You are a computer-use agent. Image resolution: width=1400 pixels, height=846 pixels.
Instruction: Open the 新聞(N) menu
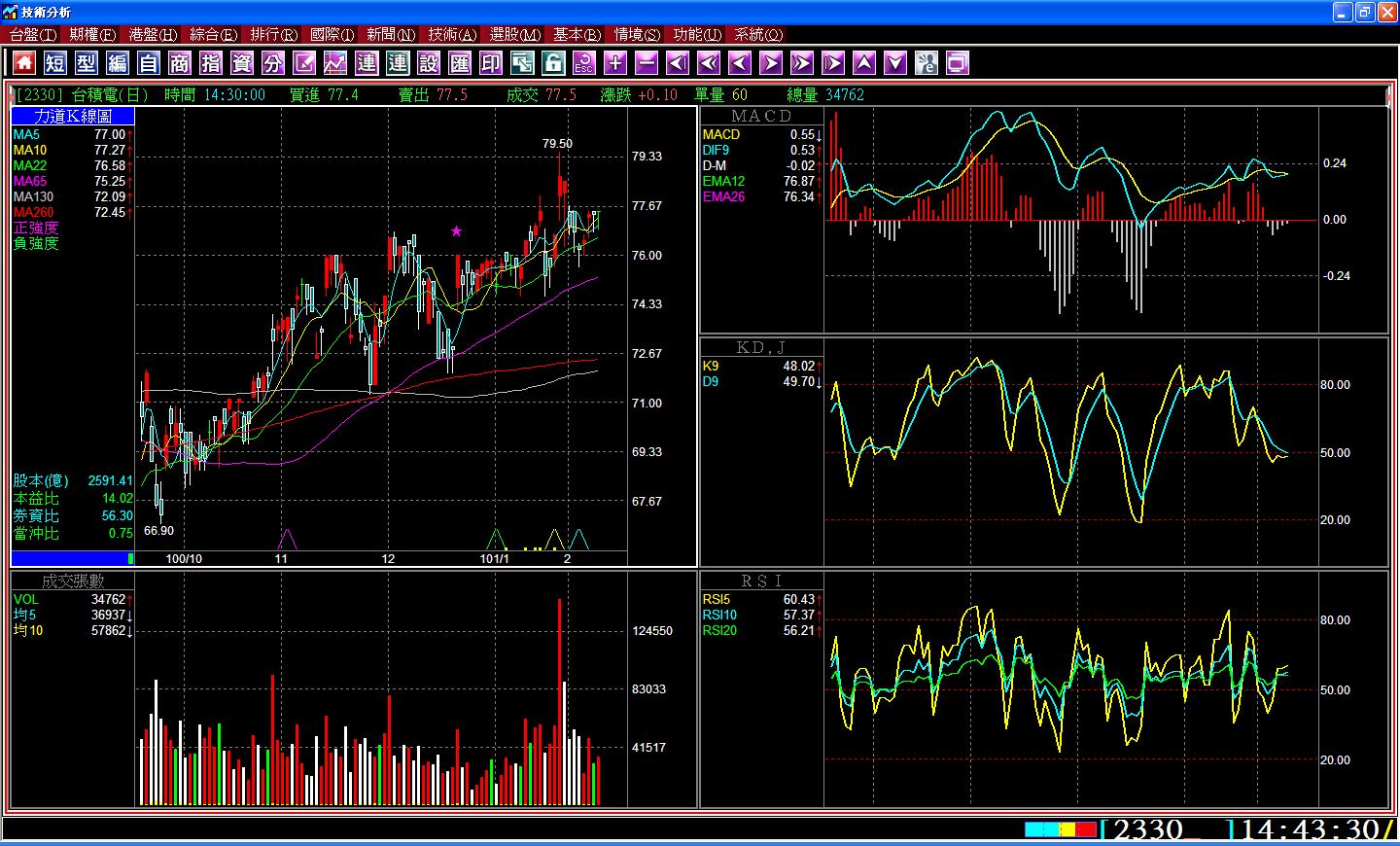tap(391, 34)
